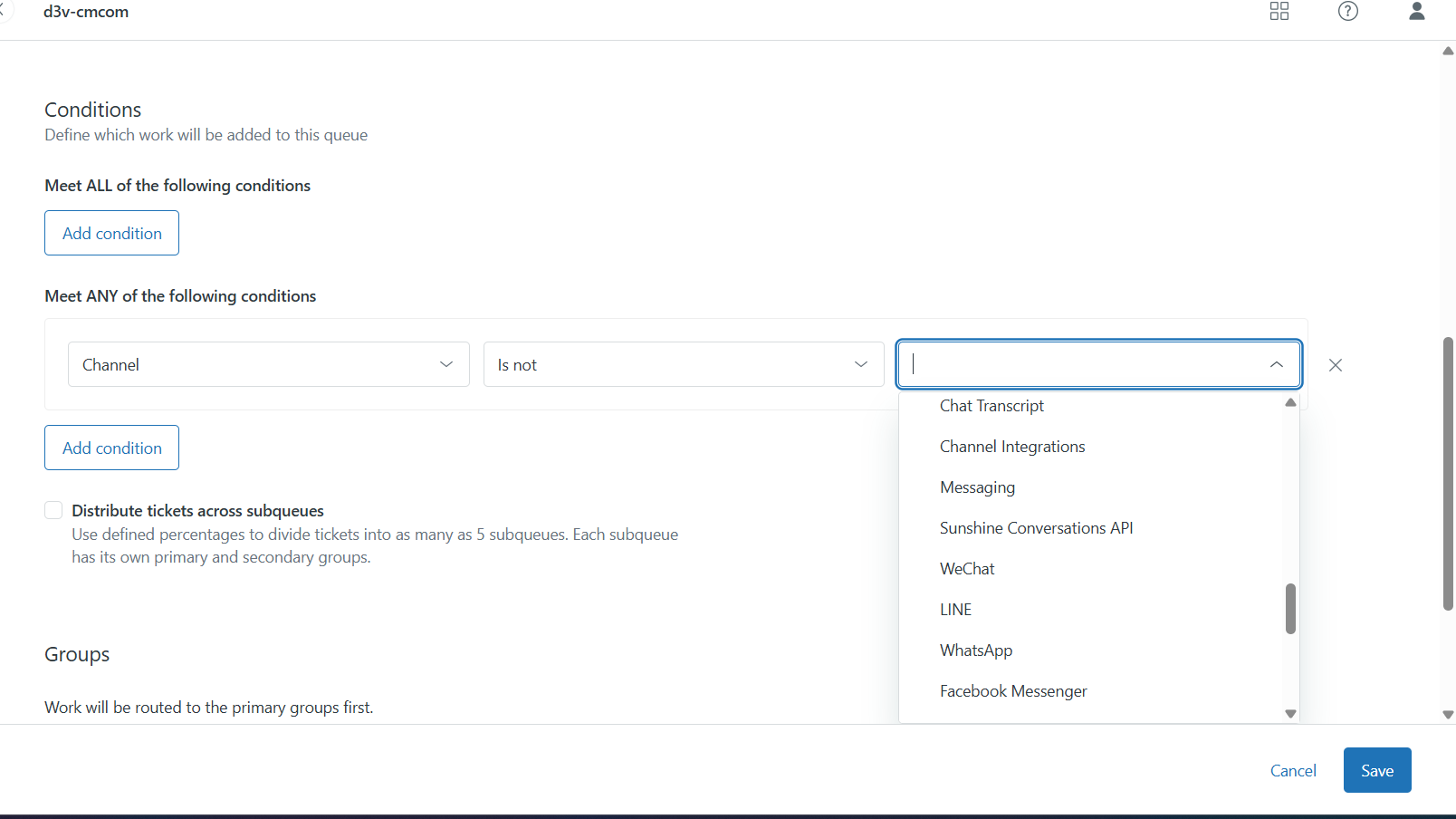Select Sunshine Conversations API option
This screenshot has width=1456, height=819.
tap(1036, 528)
